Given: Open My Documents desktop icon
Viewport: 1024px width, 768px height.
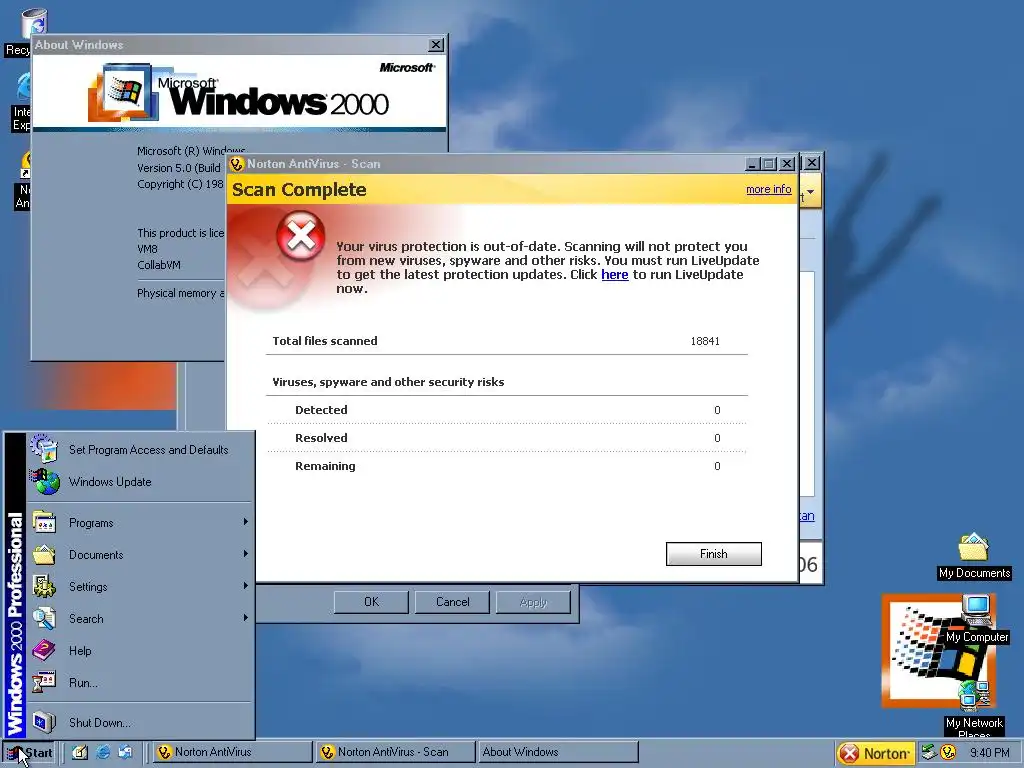Looking at the screenshot, I should pos(974,556).
